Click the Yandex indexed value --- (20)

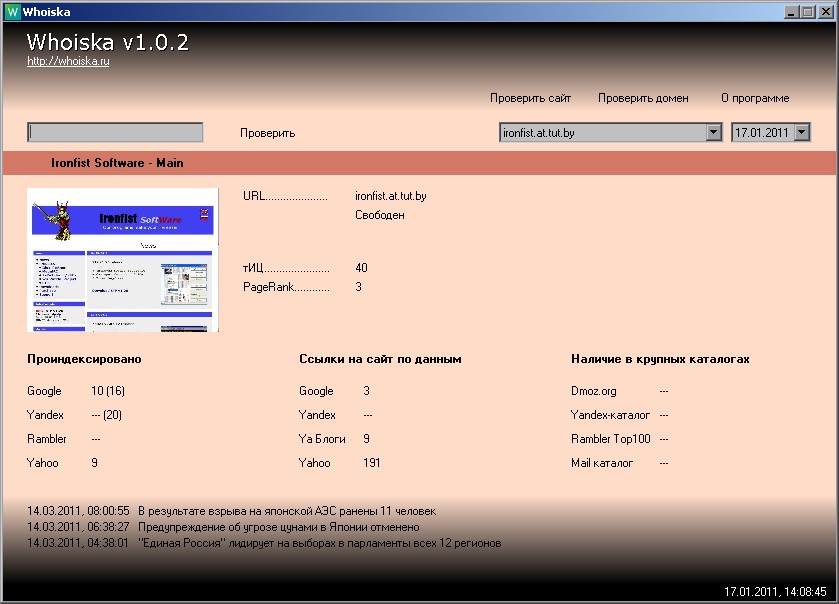106,415
